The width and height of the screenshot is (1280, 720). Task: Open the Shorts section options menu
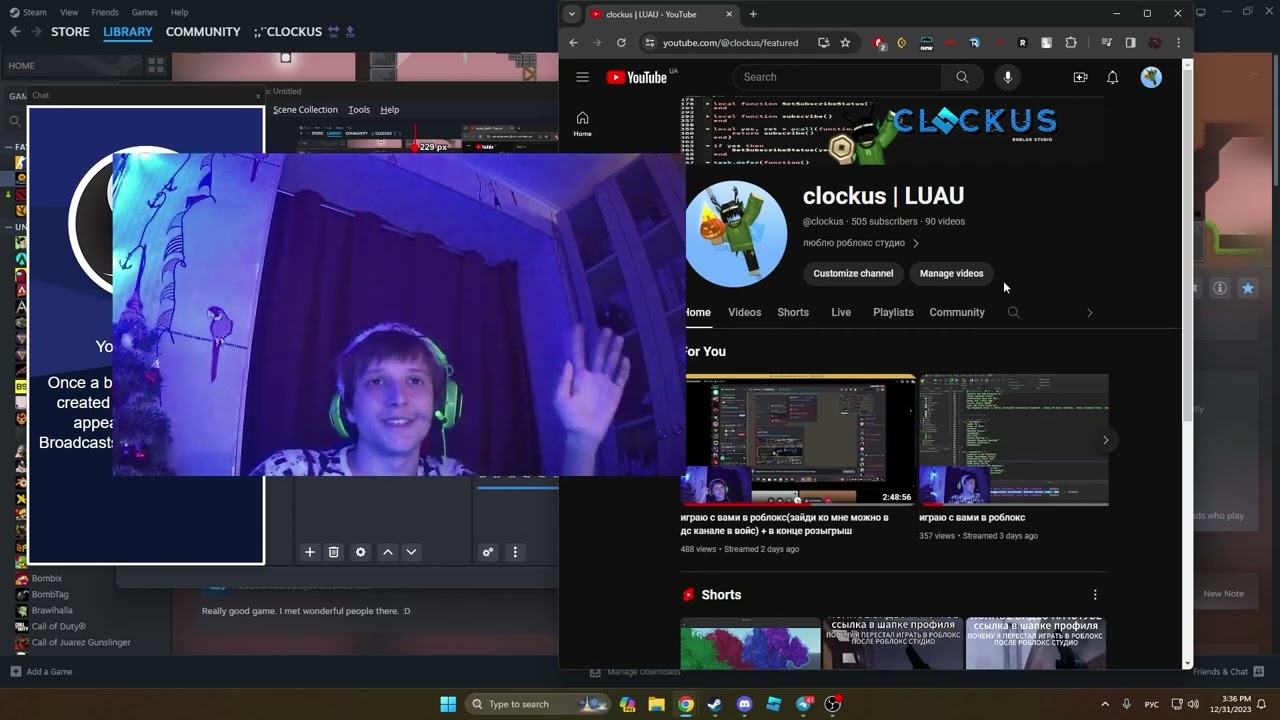tap(1095, 594)
